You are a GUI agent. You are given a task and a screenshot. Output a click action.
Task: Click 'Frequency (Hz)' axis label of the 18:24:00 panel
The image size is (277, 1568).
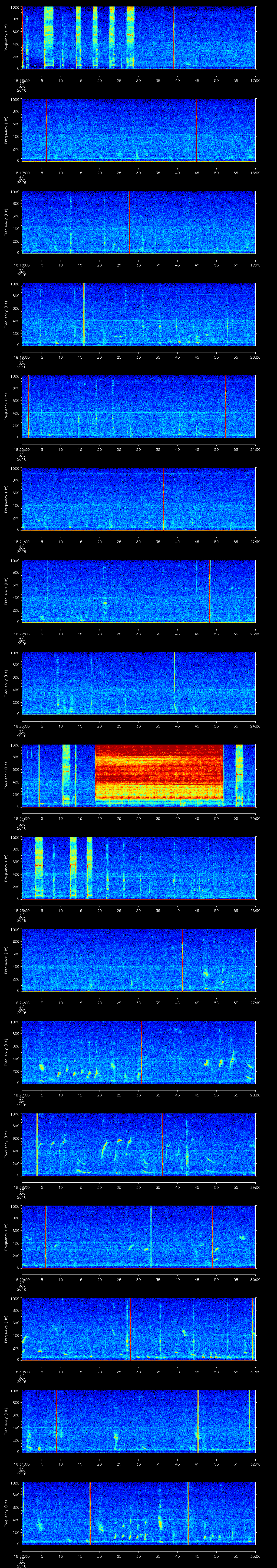(6, 775)
